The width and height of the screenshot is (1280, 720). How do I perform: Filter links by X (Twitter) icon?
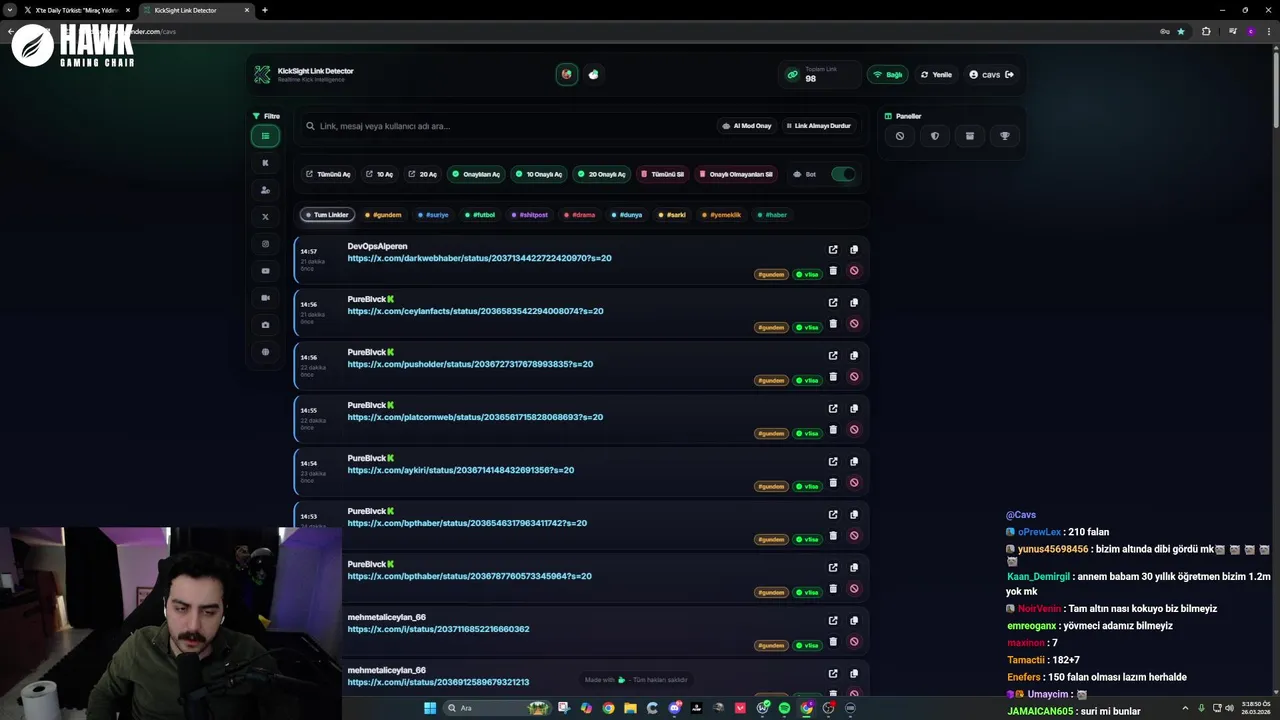pyautogui.click(x=265, y=216)
